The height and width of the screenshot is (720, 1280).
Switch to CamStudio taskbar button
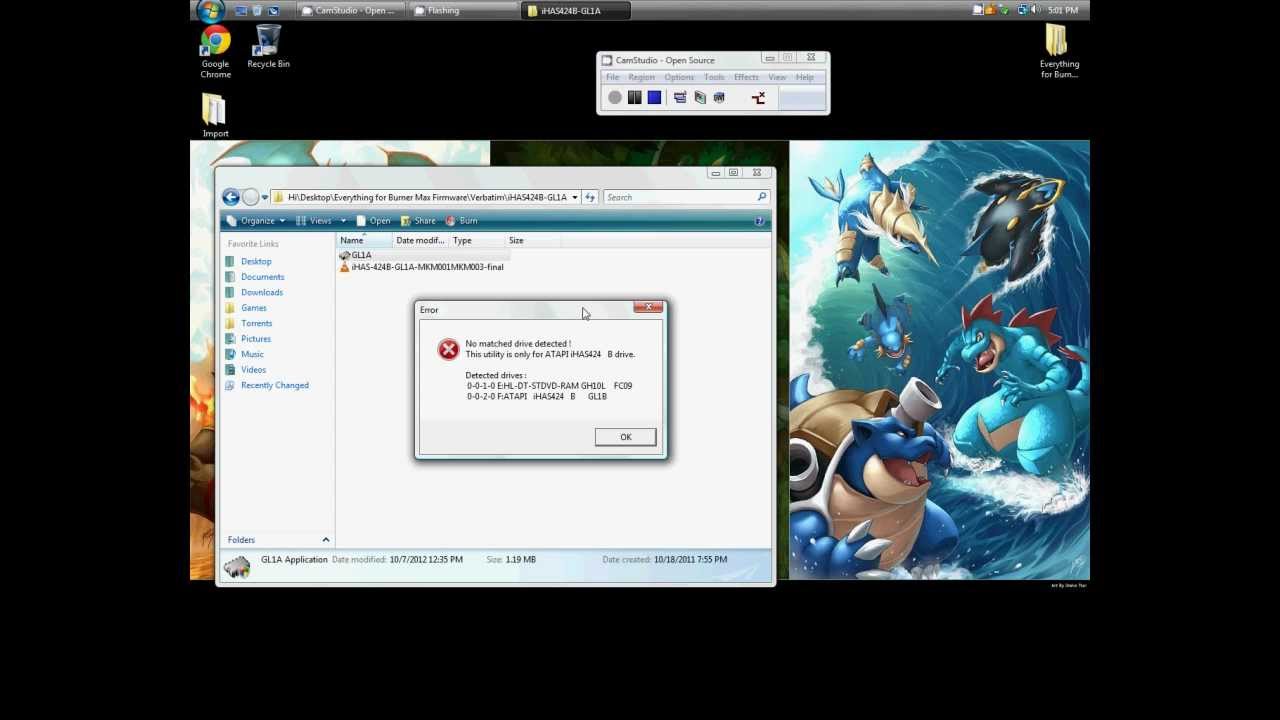click(x=353, y=11)
